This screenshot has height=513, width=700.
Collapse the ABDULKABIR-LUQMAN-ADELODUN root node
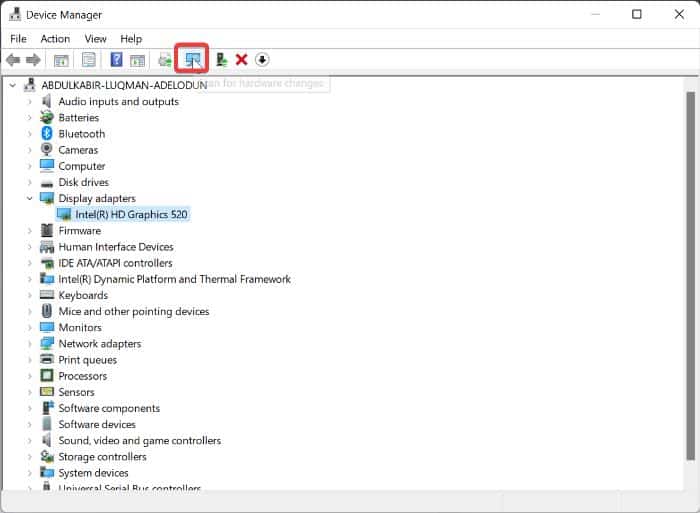pos(13,85)
